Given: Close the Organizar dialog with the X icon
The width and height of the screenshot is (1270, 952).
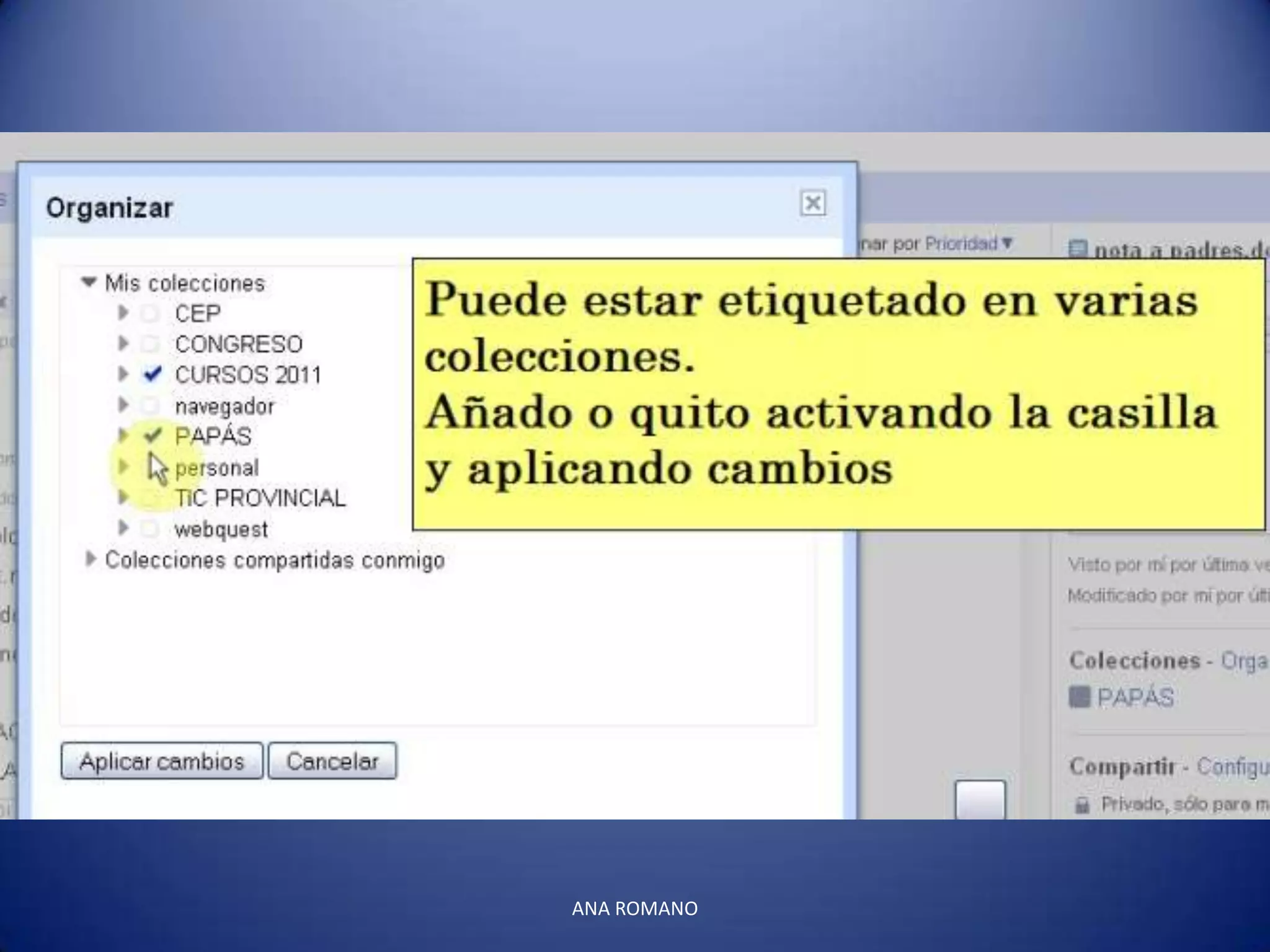Looking at the screenshot, I should [812, 203].
